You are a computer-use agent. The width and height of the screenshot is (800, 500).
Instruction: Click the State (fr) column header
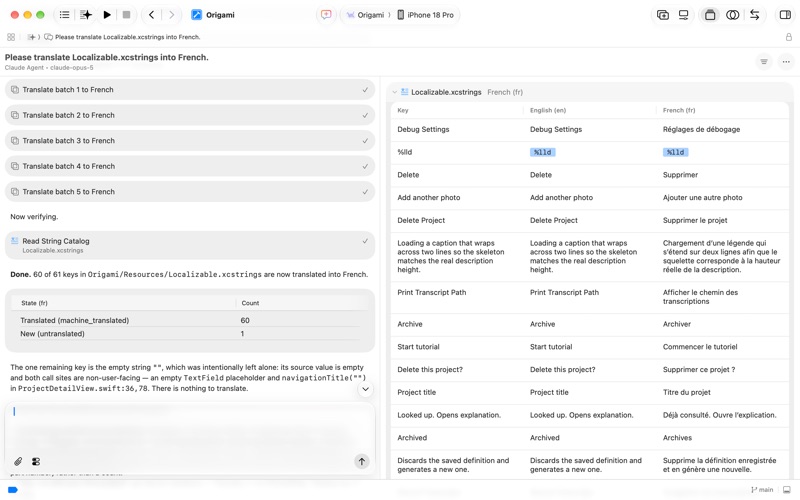[x=34, y=303]
